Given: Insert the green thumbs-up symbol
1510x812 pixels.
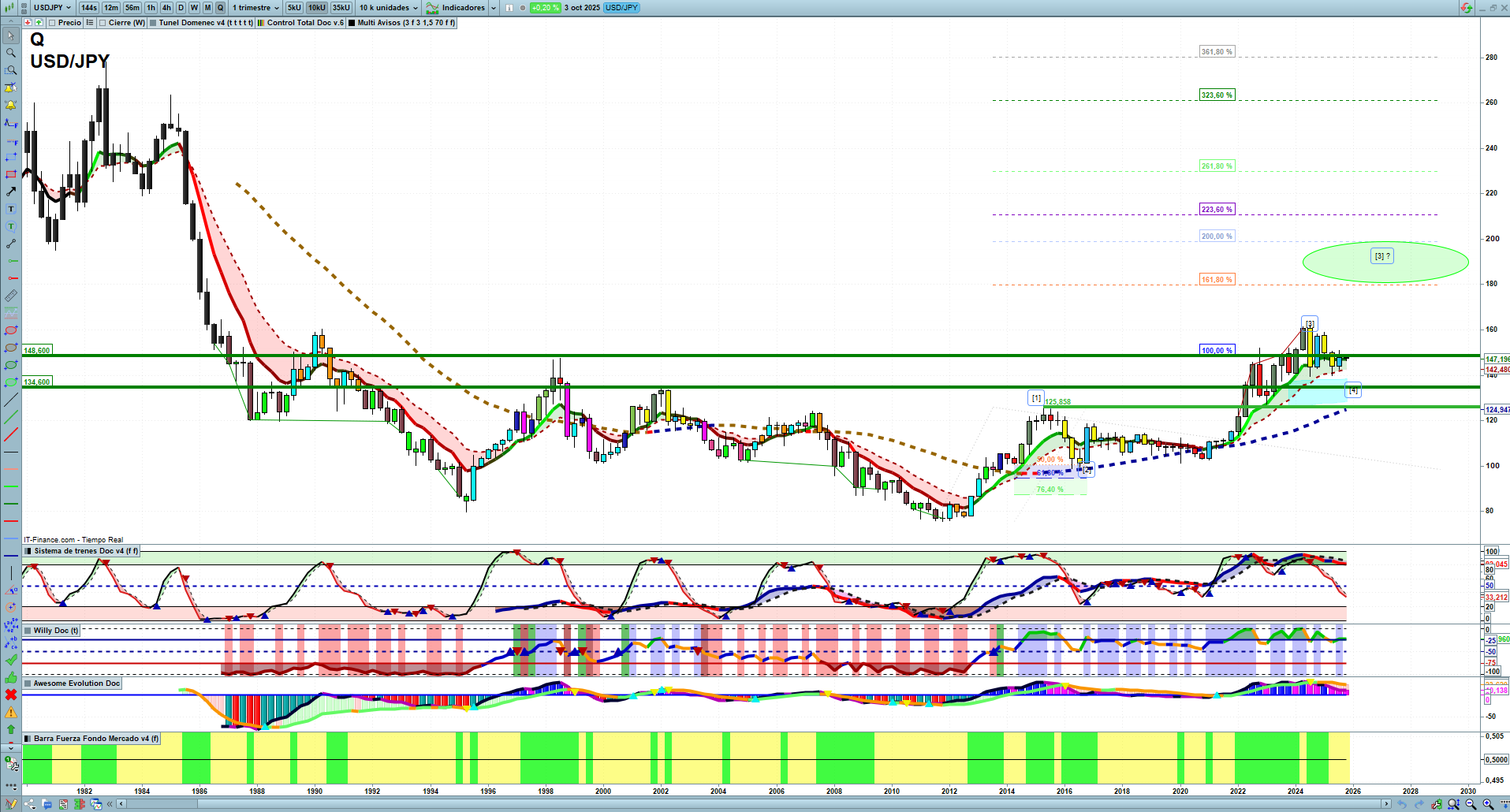Looking at the screenshot, I should pyautogui.click(x=11, y=677).
